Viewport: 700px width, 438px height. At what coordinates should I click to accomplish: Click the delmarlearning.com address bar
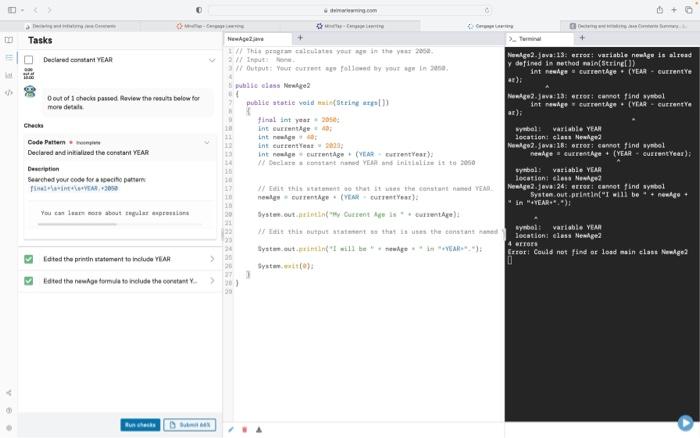[x=350, y=10]
